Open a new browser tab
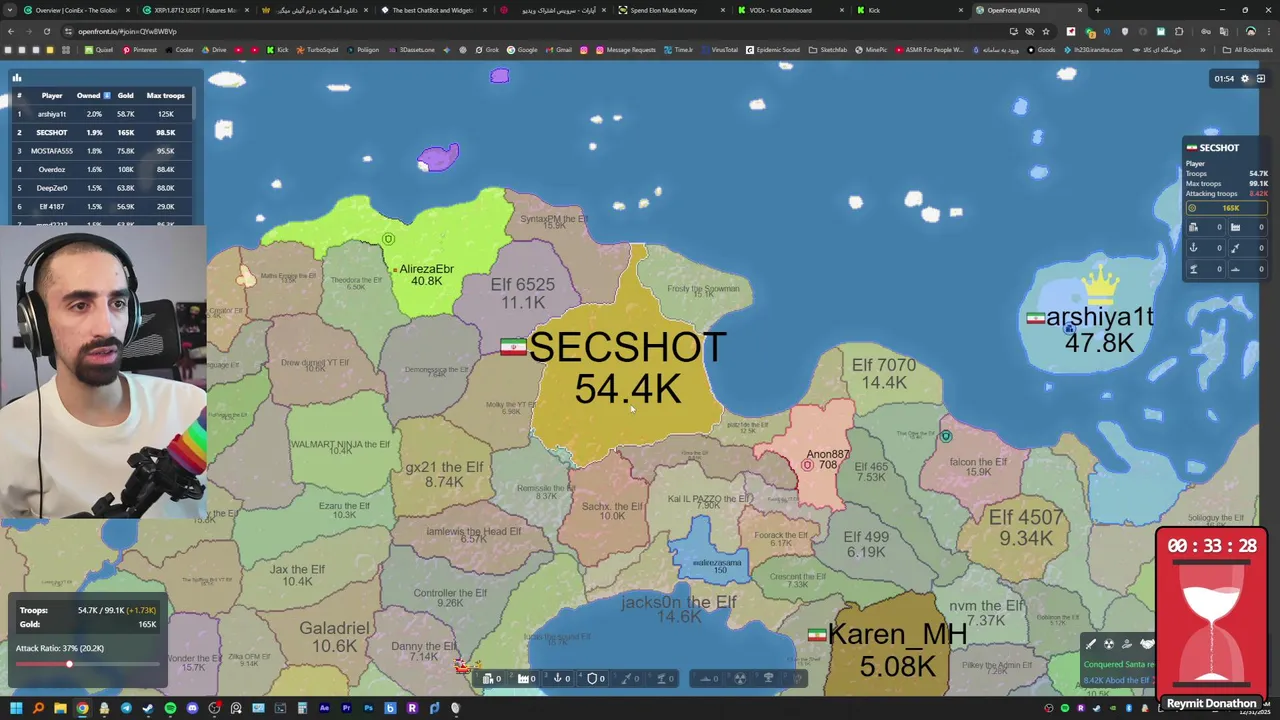This screenshot has width=1280, height=720. (1098, 10)
